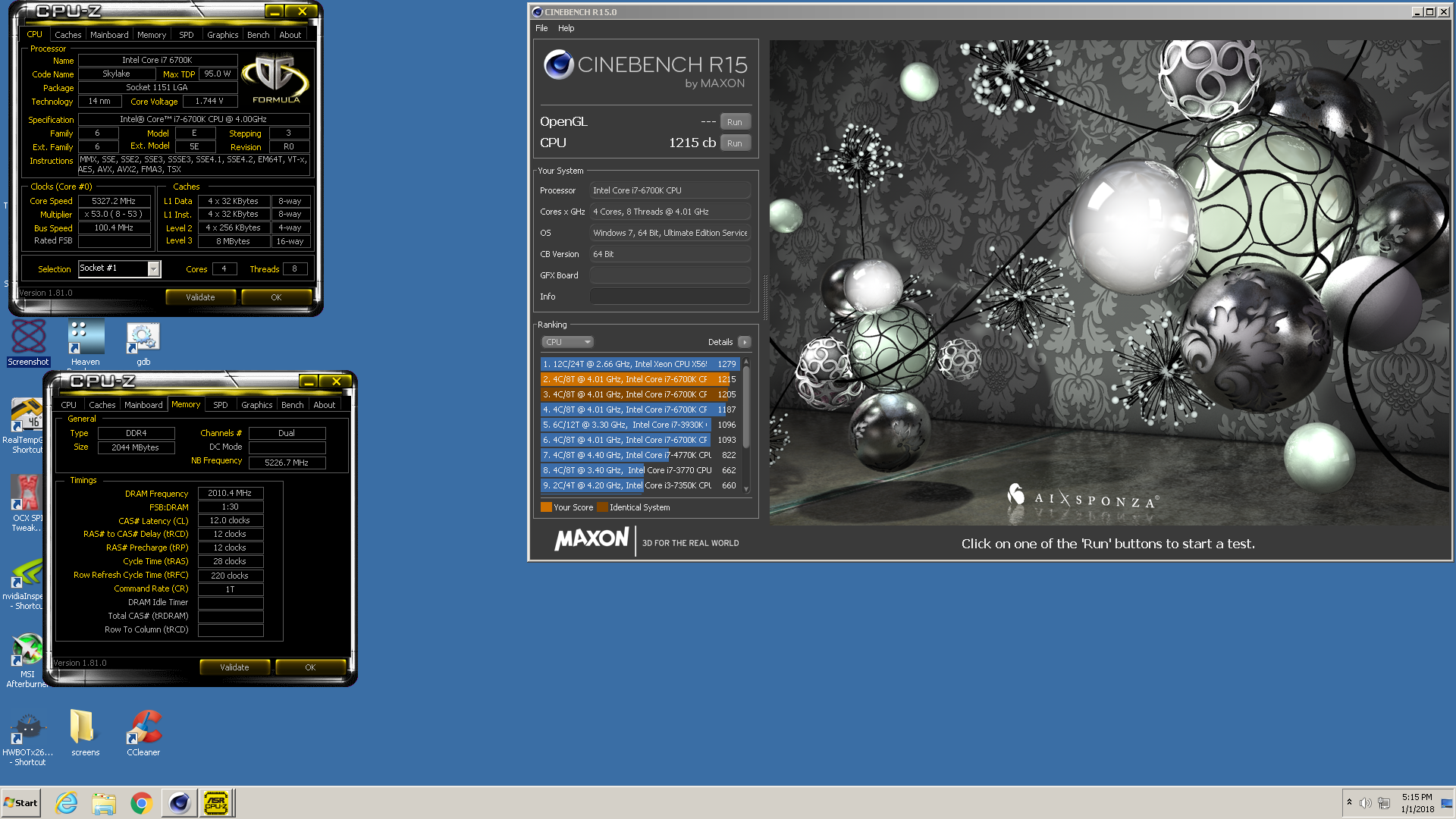Viewport: 1456px width, 819px height.
Task: Open the Caches tab in top CPU-Z
Action: coord(67,35)
